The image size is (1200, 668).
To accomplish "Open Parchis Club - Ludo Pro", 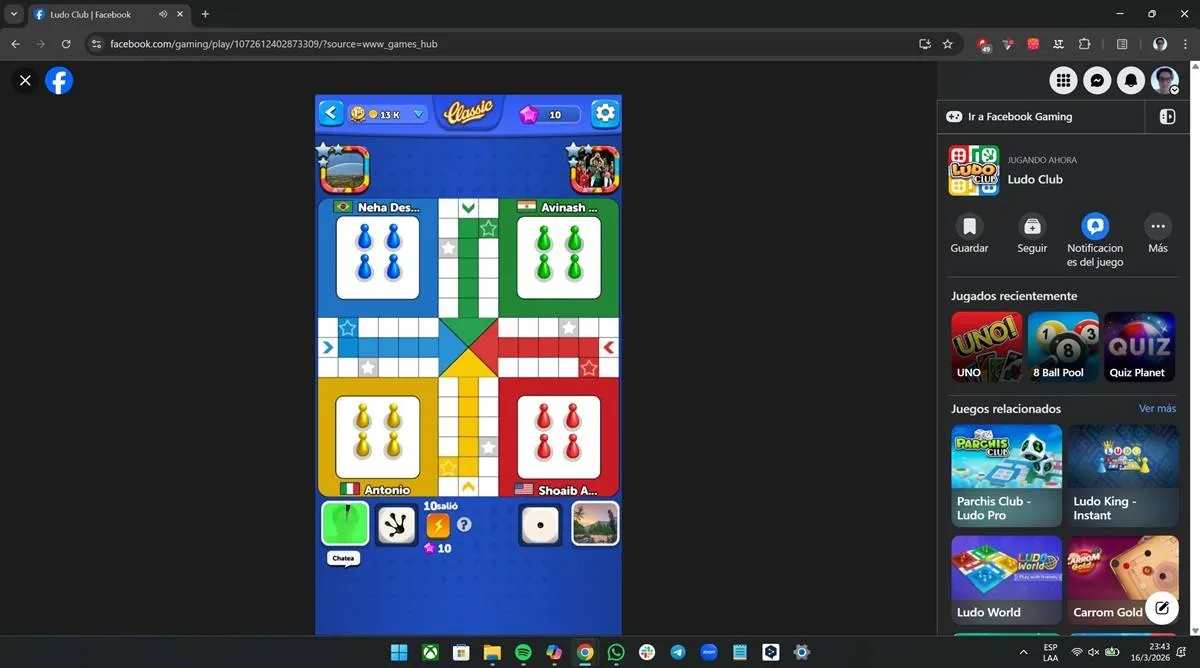I will [x=1006, y=476].
